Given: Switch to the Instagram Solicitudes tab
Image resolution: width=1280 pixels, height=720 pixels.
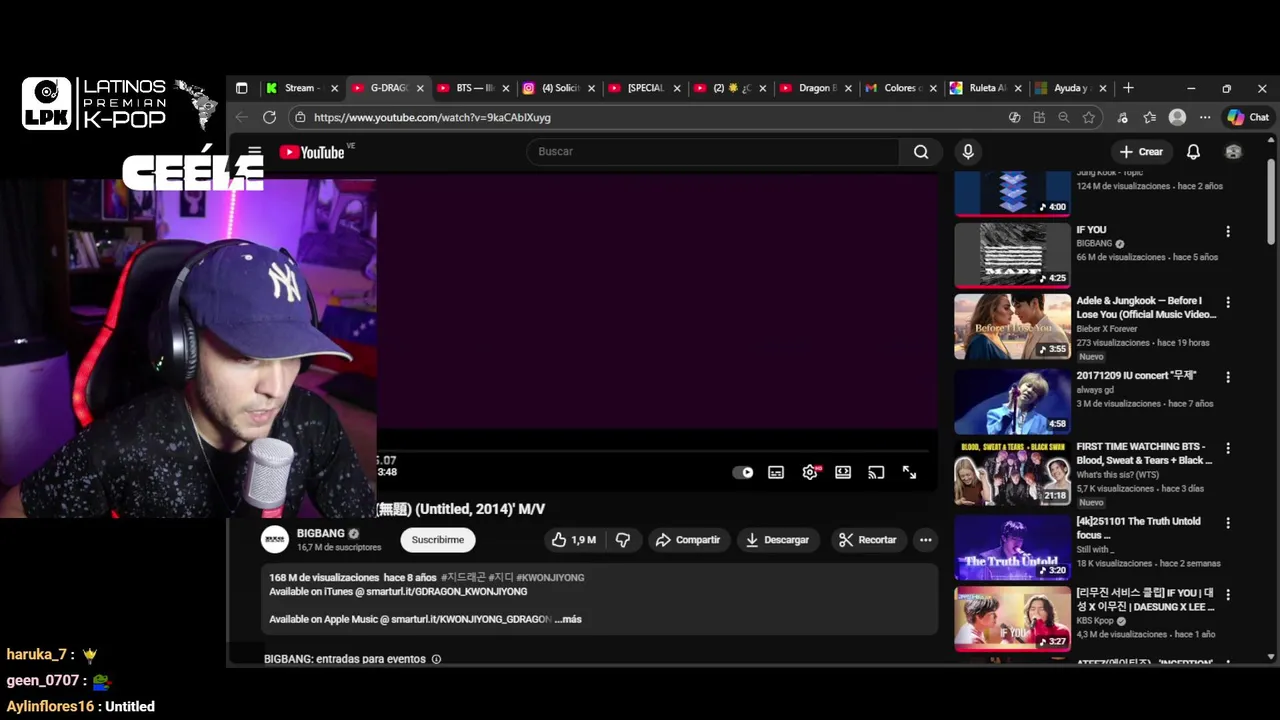Looking at the screenshot, I should coord(557,88).
